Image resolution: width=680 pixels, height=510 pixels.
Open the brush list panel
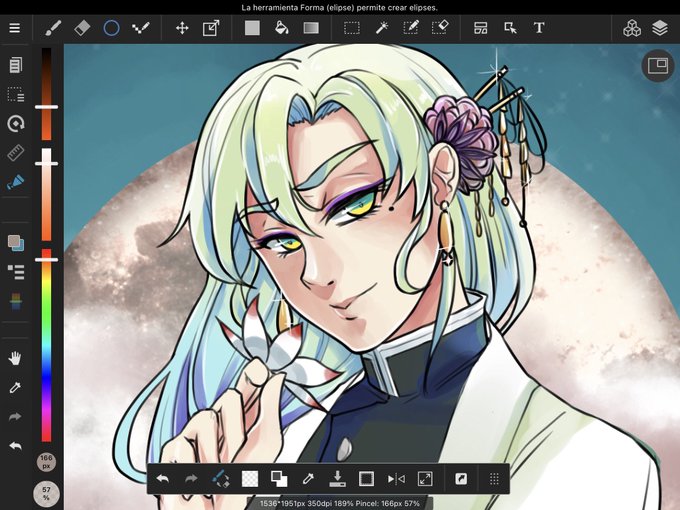point(16,272)
